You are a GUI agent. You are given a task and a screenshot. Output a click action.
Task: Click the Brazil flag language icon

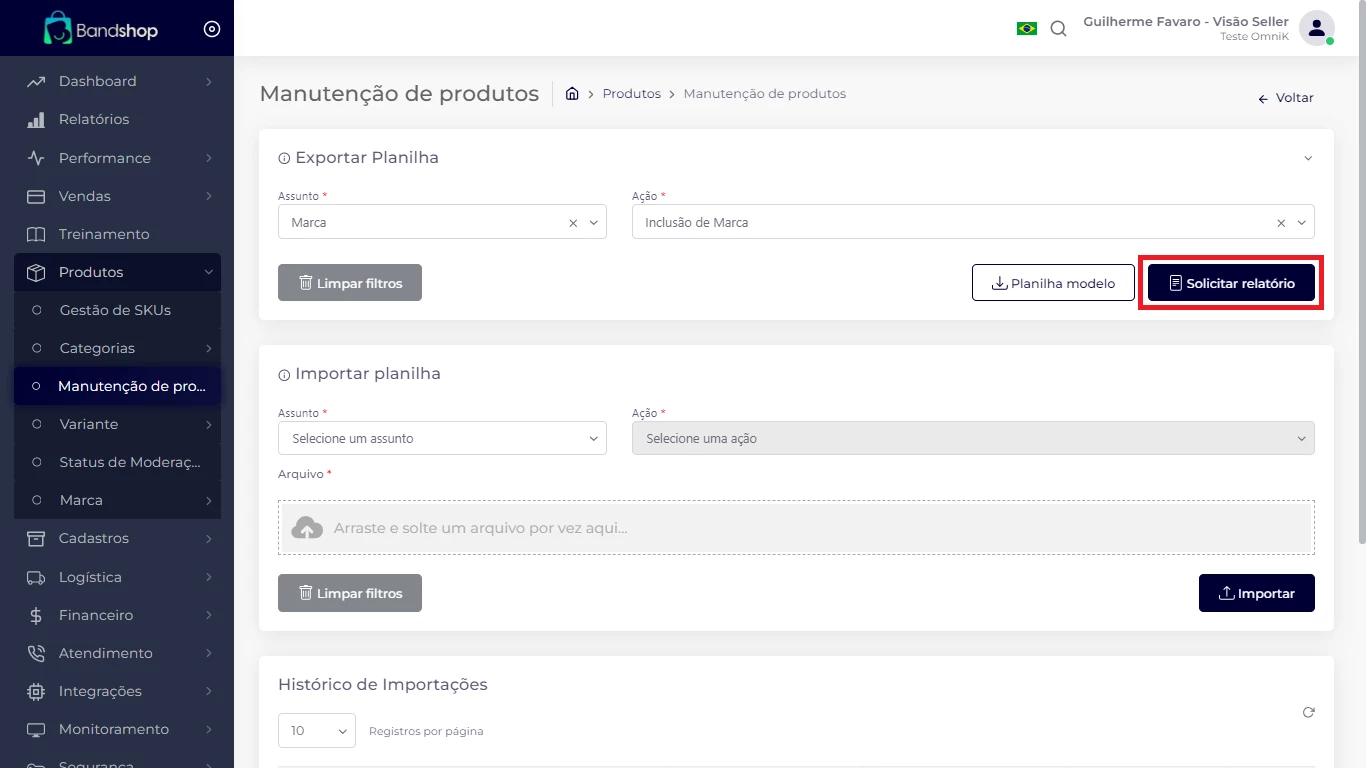click(1026, 29)
